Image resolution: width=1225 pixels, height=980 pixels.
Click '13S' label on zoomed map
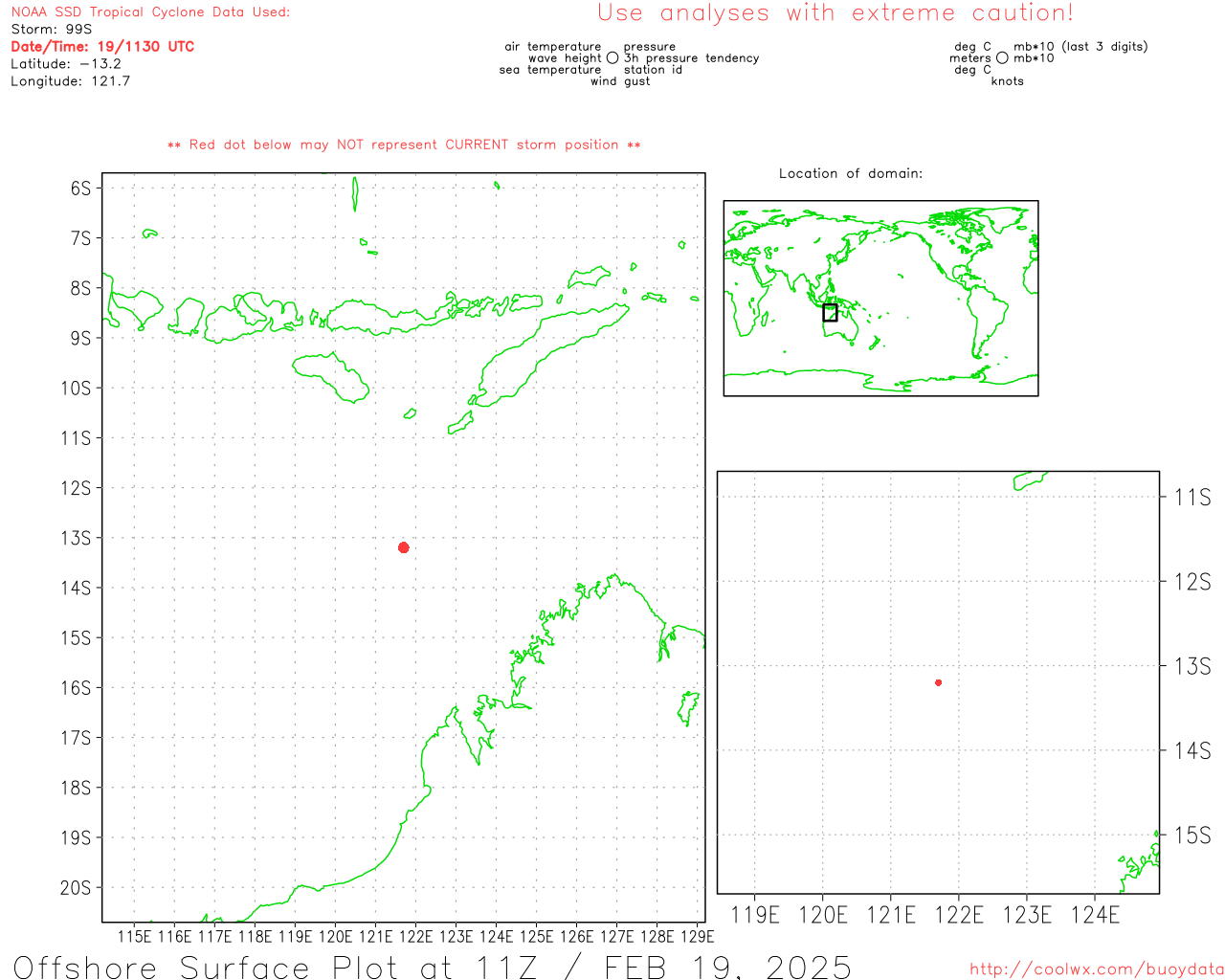point(1192,665)
